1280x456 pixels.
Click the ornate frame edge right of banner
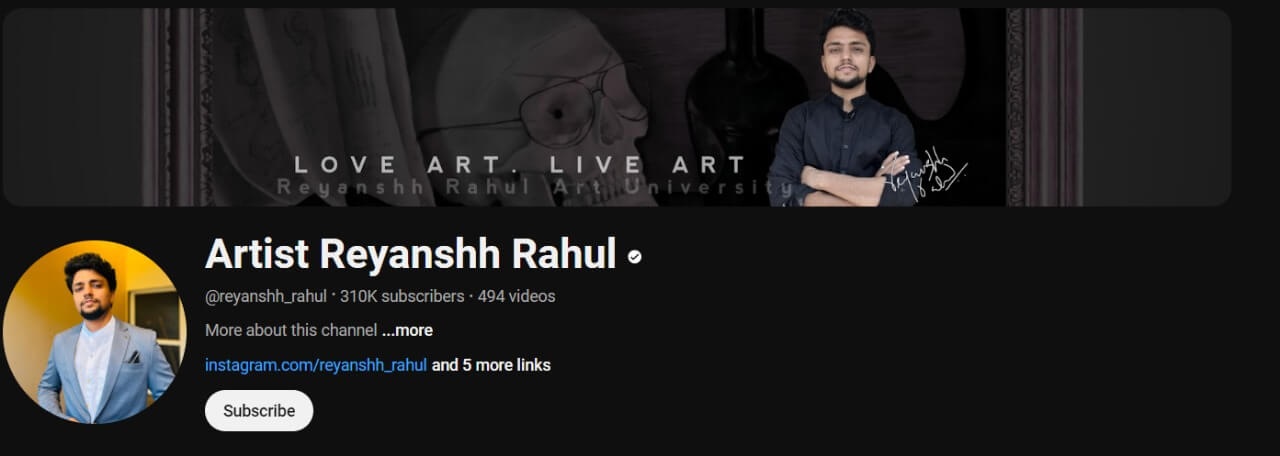point(1044,107)
